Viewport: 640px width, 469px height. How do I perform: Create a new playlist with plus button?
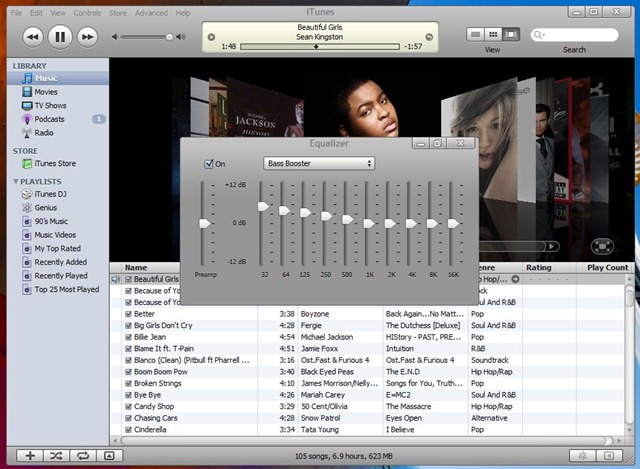[30, 456]
